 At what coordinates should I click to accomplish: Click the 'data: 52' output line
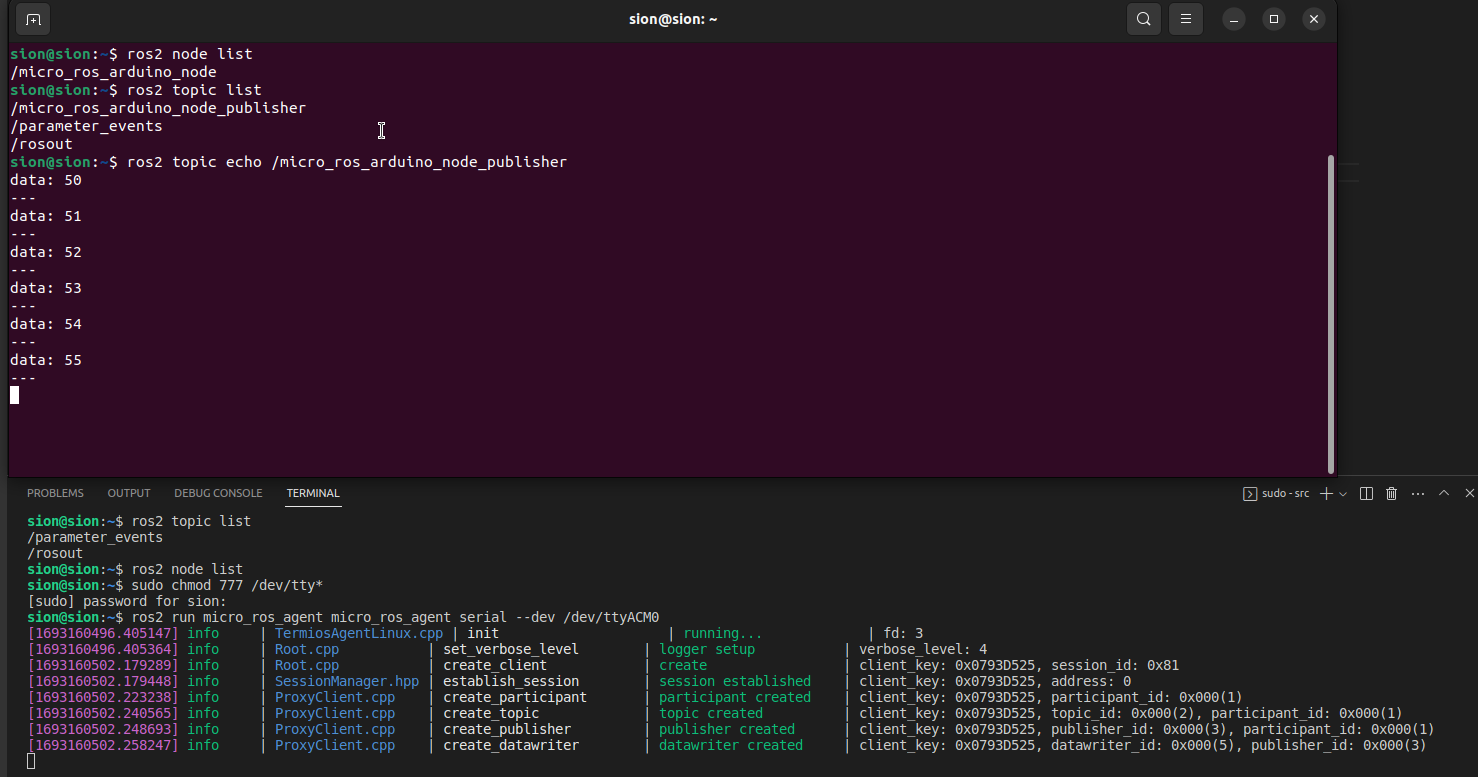click(x=46, y=252)
